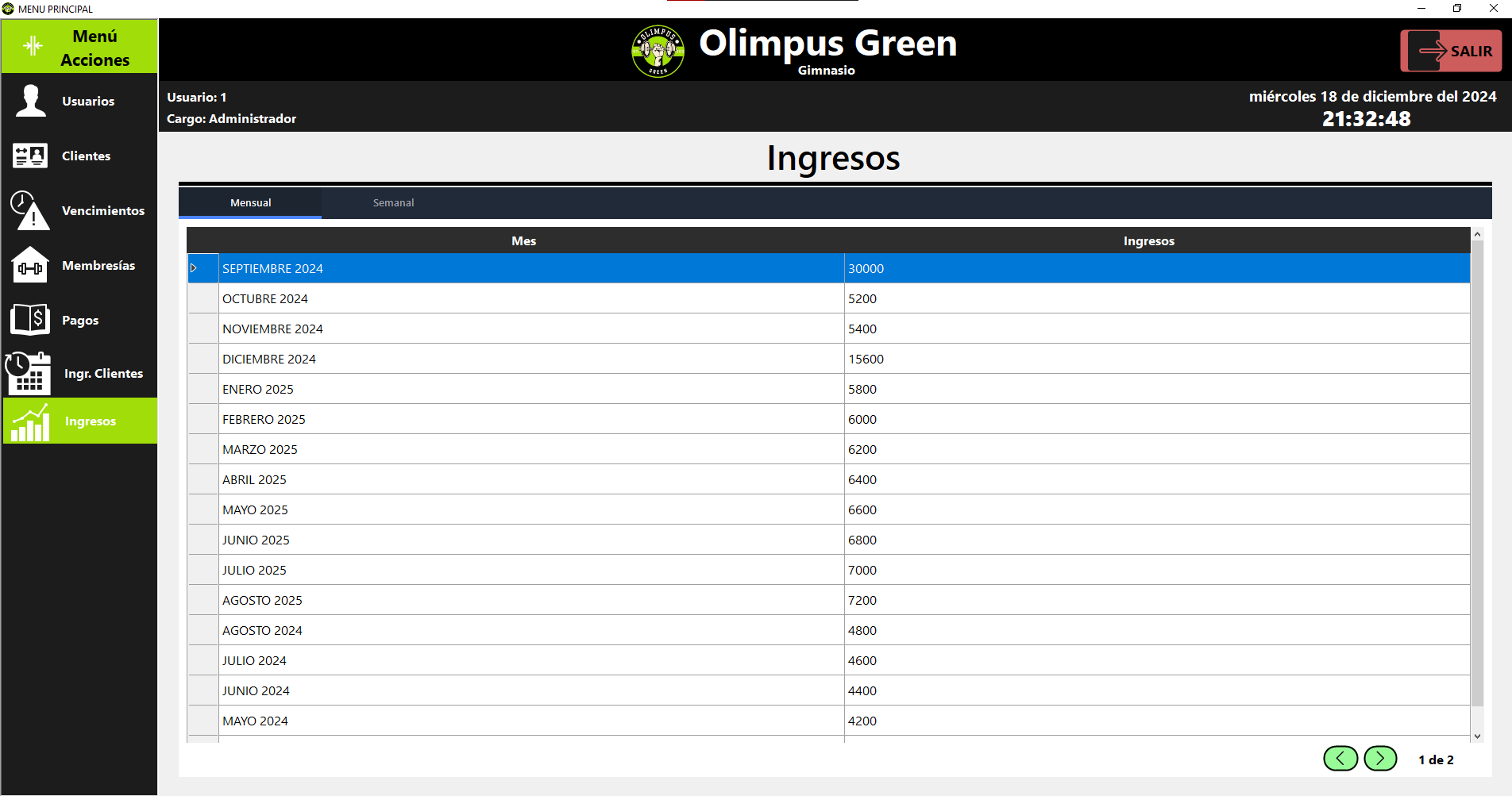Screen dimensions: 1512x796
Task: Open the Usuarios person icon
Action: pyautogui.click(x=31, y=101)
